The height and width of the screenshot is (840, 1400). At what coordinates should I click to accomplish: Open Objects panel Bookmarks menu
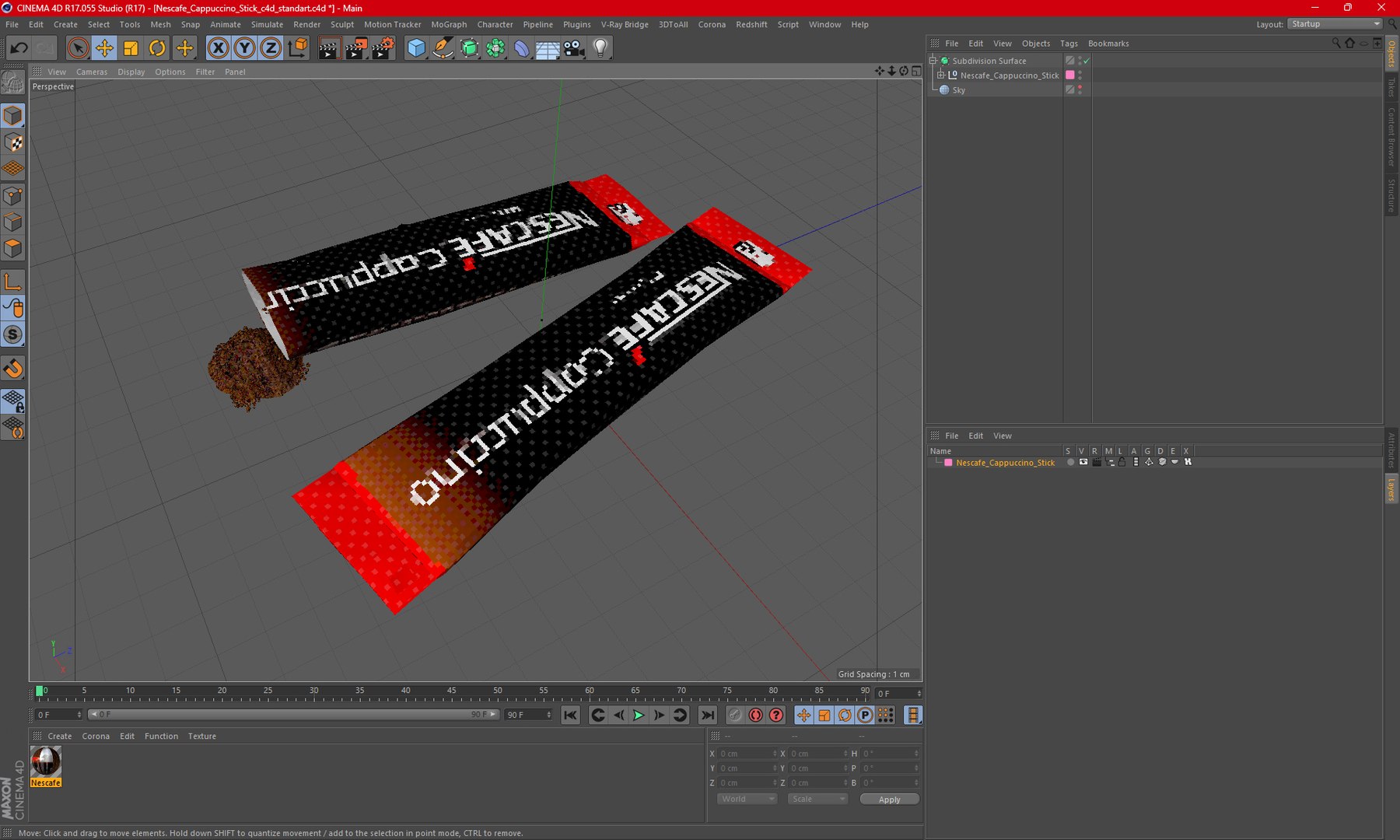pos(1108,44)
